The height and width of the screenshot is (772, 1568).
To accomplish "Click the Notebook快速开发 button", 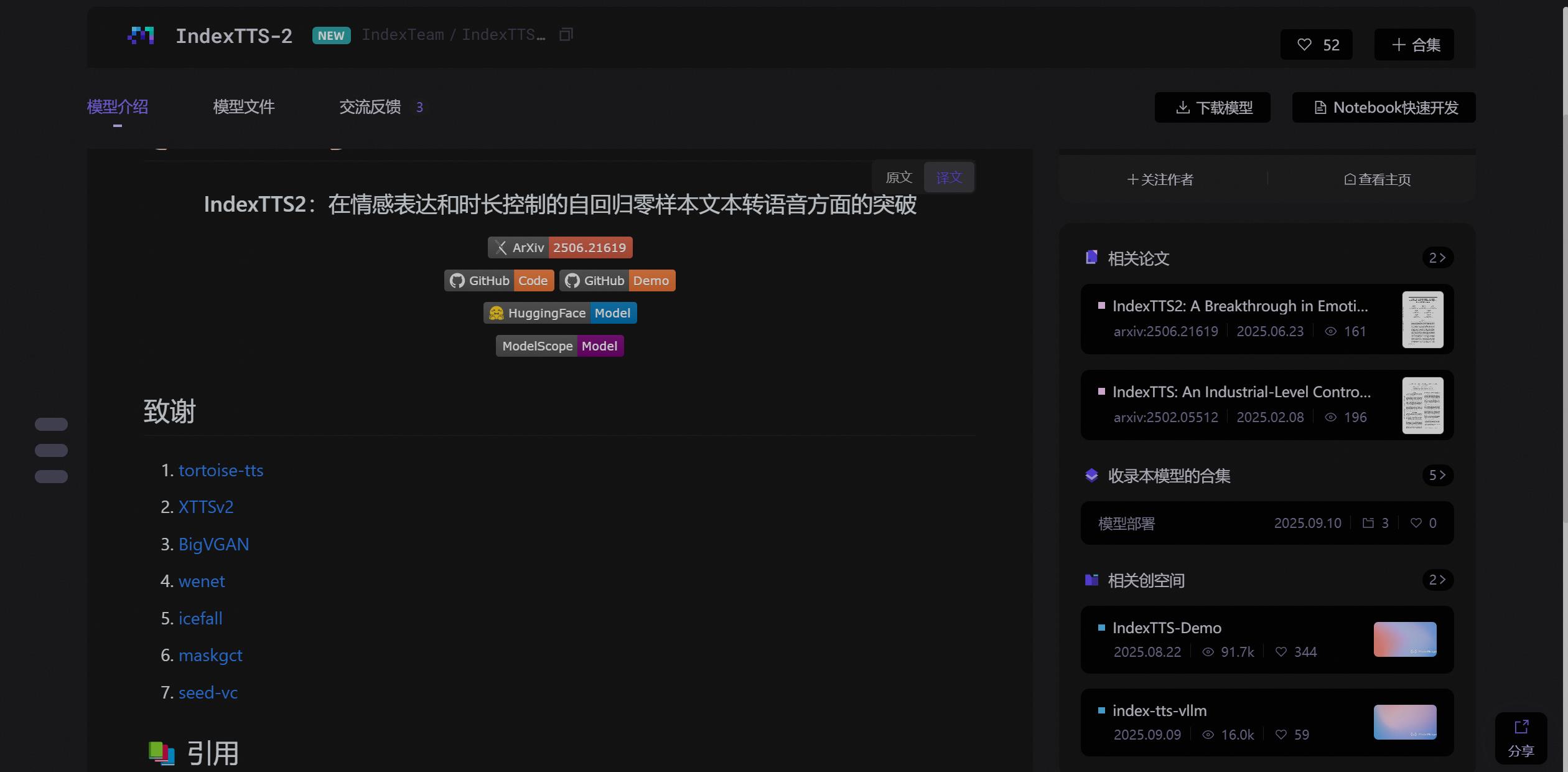I will (x=1384, y=107).
